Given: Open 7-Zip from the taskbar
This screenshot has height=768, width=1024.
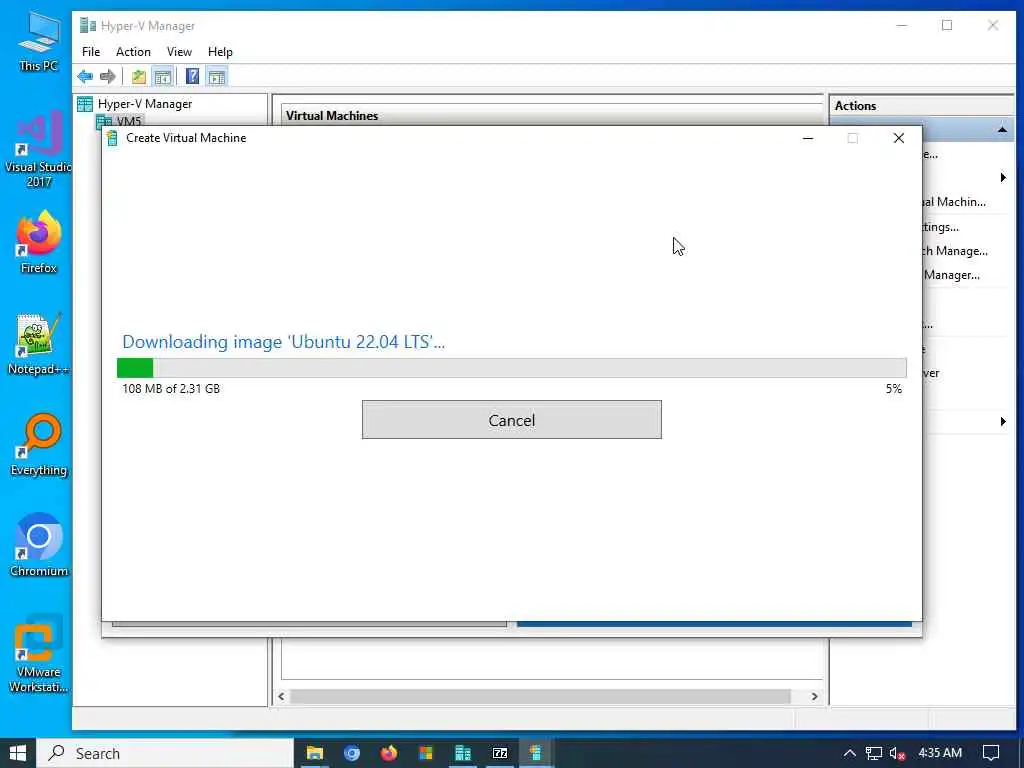Looking at the screenshot, I should (x=500, y=753).
